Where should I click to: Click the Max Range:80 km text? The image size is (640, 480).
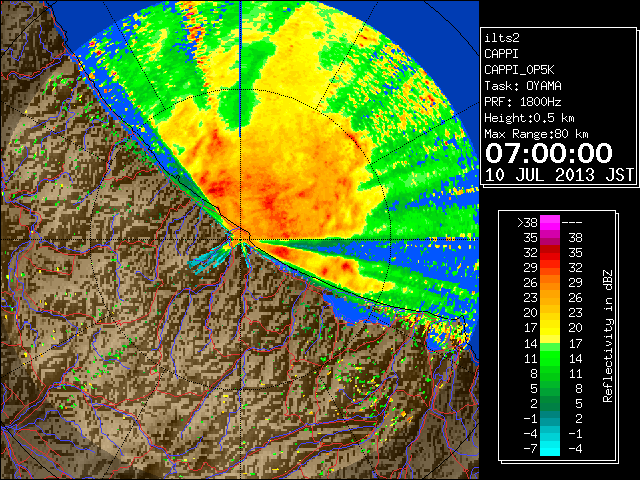coord(536,134)
